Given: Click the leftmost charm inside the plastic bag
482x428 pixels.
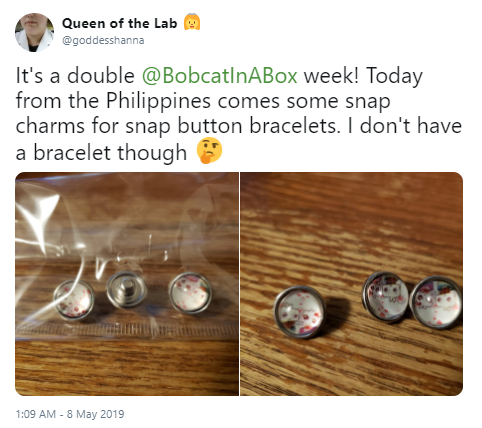Looking at the screenshot, I should point(74,300).
